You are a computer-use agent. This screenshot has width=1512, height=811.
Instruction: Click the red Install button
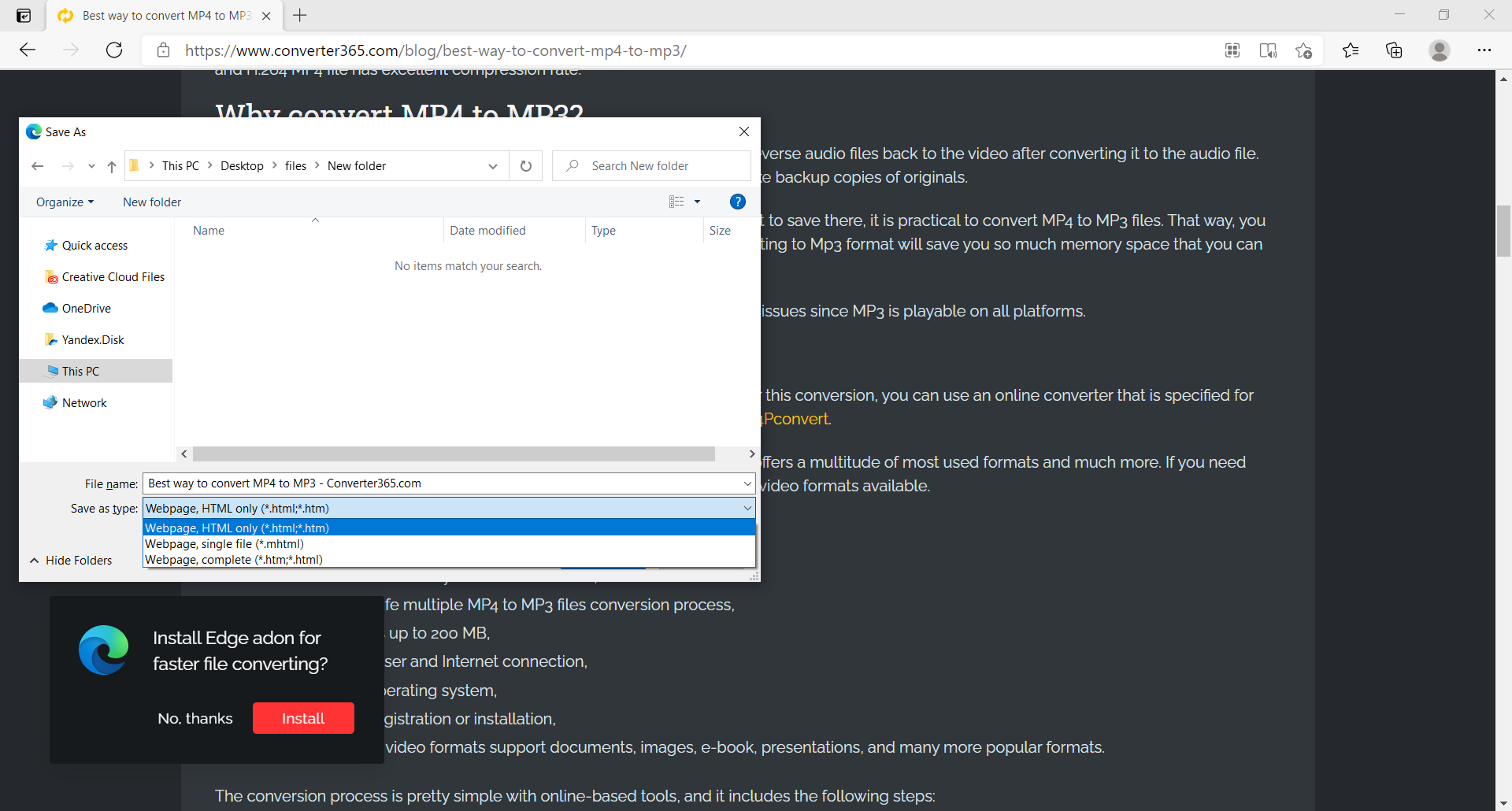coord(303,718)
